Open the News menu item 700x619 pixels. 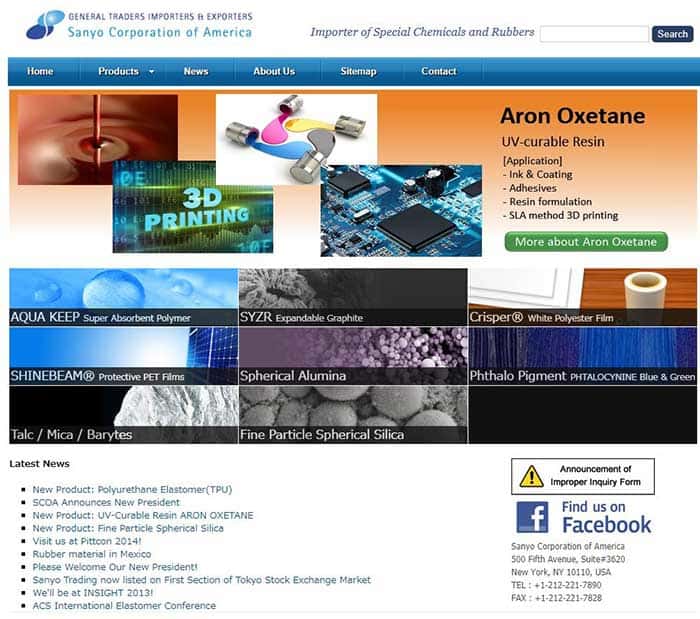click(x=196, y=71)
